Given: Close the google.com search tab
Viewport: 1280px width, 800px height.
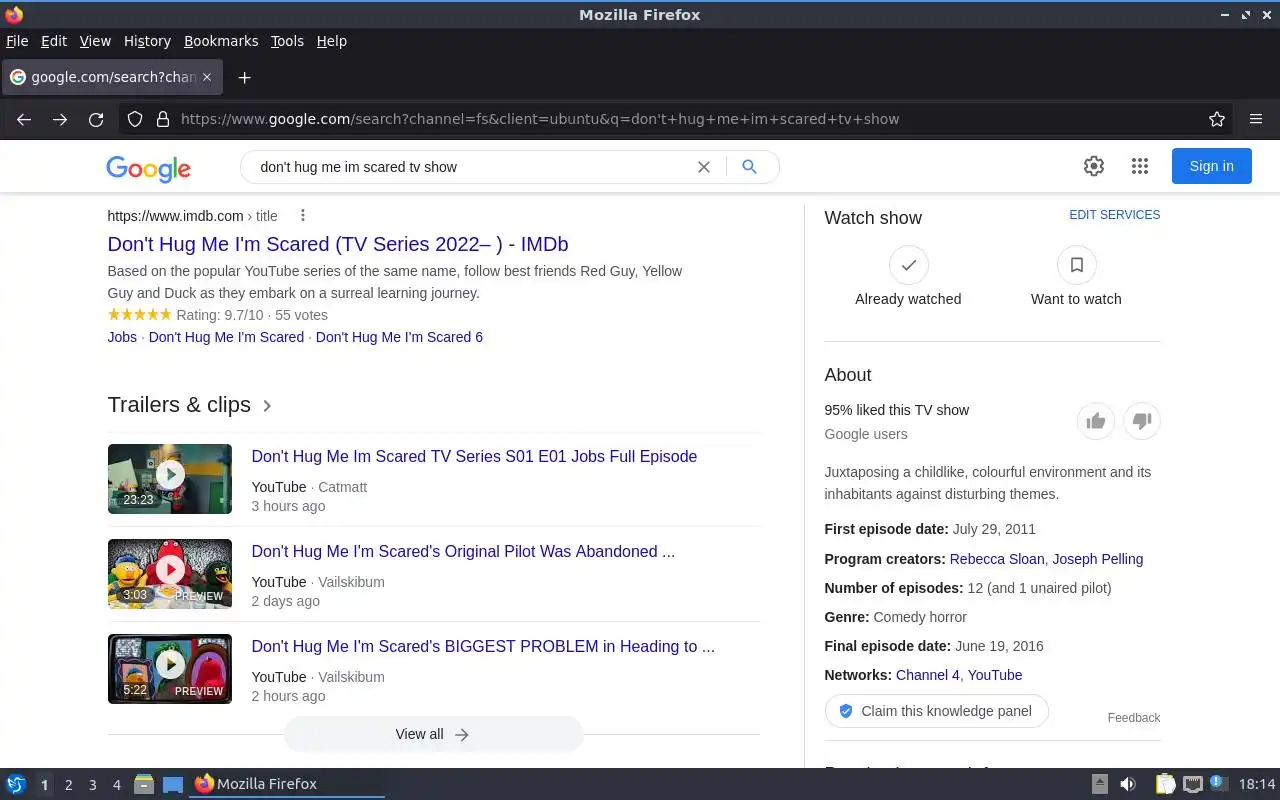Looking at the screenshot, I should click(207, 77).
